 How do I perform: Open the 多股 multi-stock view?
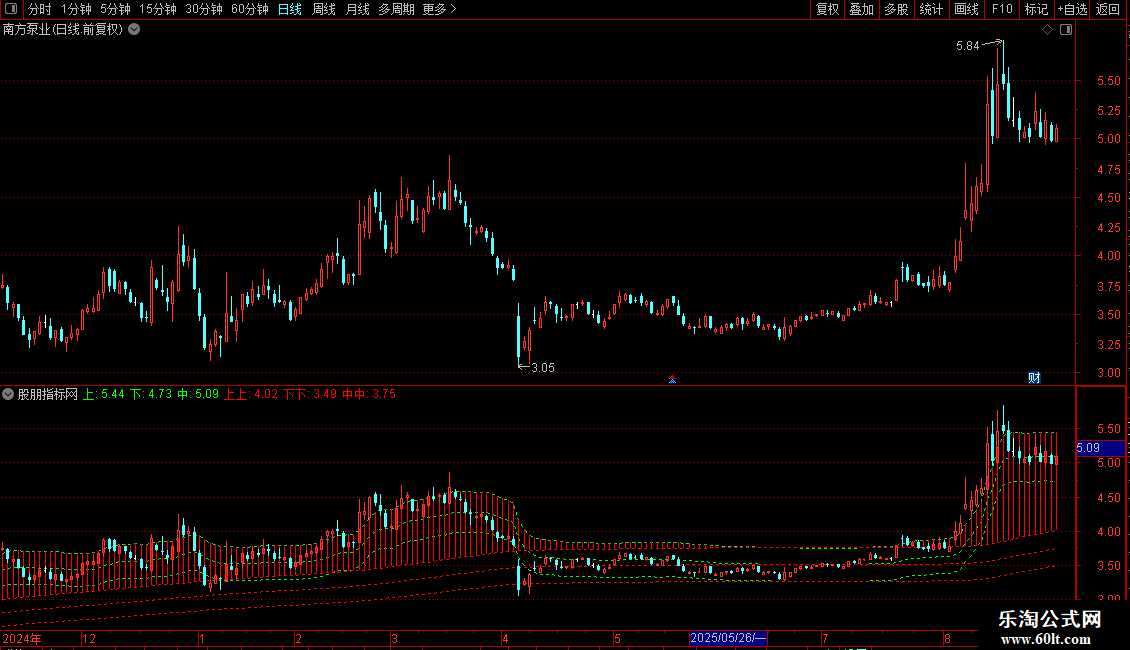[897, 9]
